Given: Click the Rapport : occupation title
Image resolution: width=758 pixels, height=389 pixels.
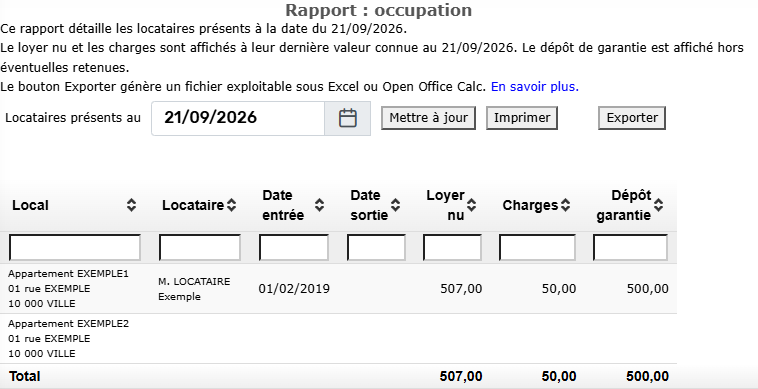Looking at the screenshot, I should (x=379, y=10).
